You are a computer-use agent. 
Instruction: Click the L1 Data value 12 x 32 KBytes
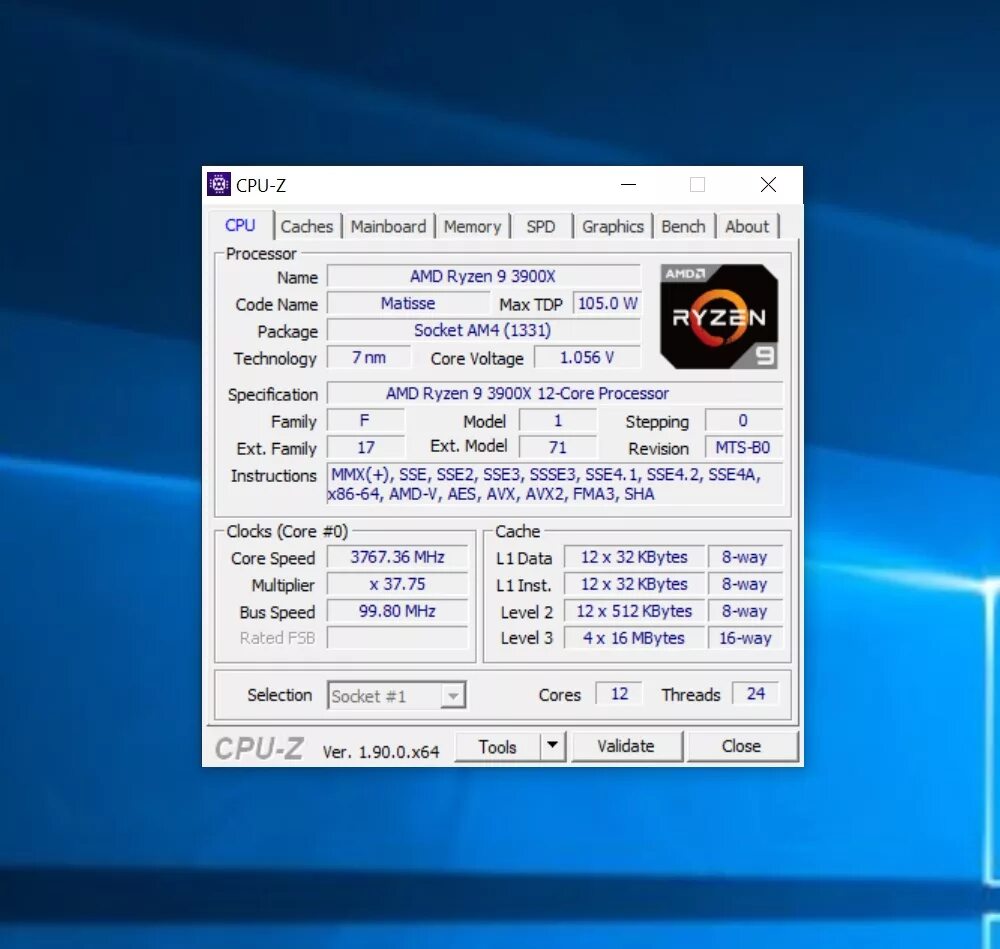[x=634, y=557]
